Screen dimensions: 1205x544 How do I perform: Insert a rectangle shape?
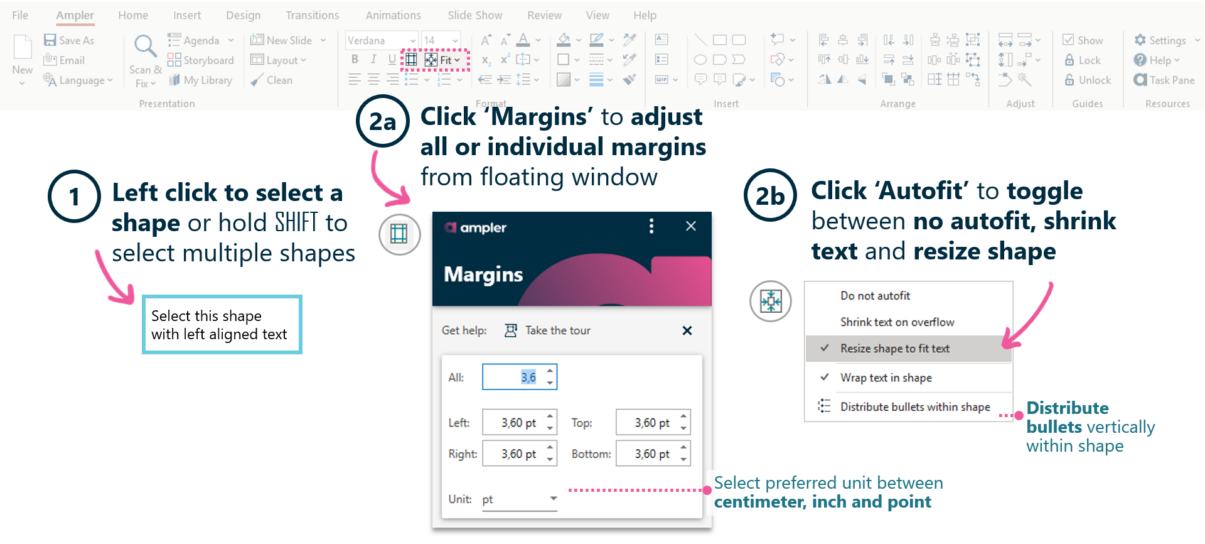[x=720, y=40]
